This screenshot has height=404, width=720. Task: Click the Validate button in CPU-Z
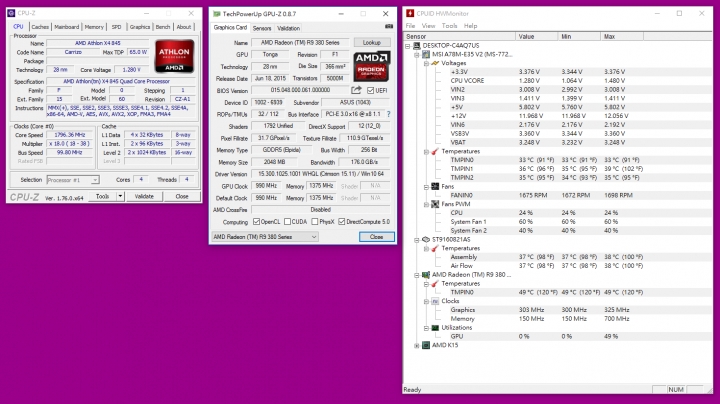click(x=144, y=196)
